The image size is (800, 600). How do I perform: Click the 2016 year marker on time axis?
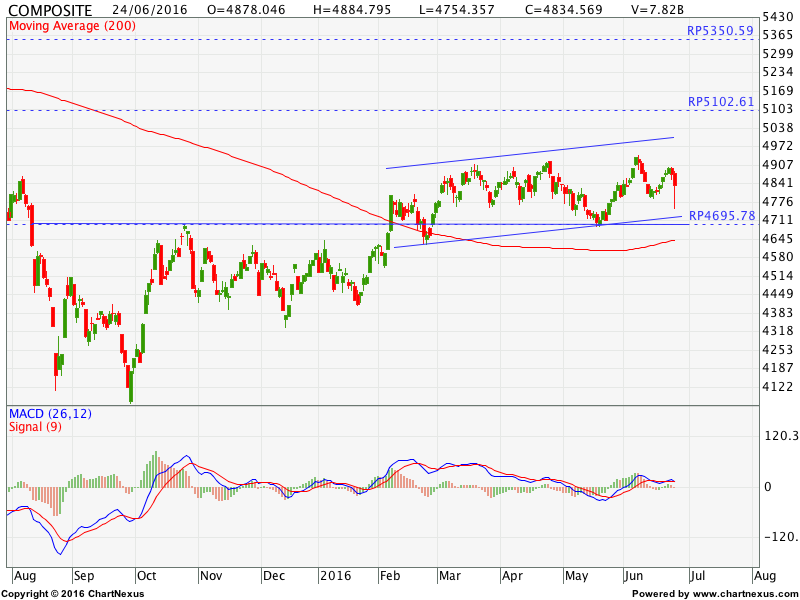click(x=333, y=577)
